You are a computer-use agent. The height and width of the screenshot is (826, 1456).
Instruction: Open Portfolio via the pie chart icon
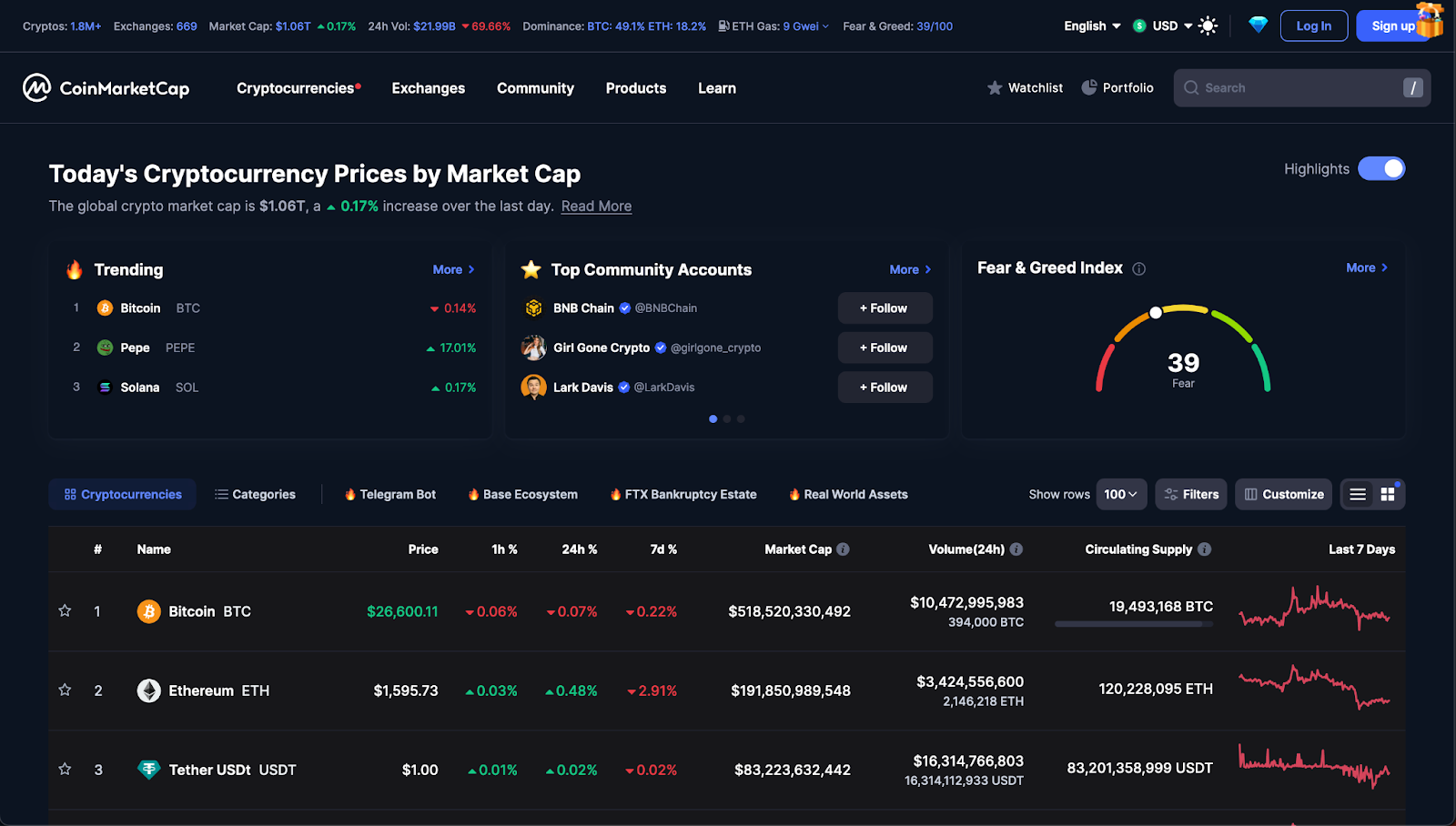[x=1088, y=87]
